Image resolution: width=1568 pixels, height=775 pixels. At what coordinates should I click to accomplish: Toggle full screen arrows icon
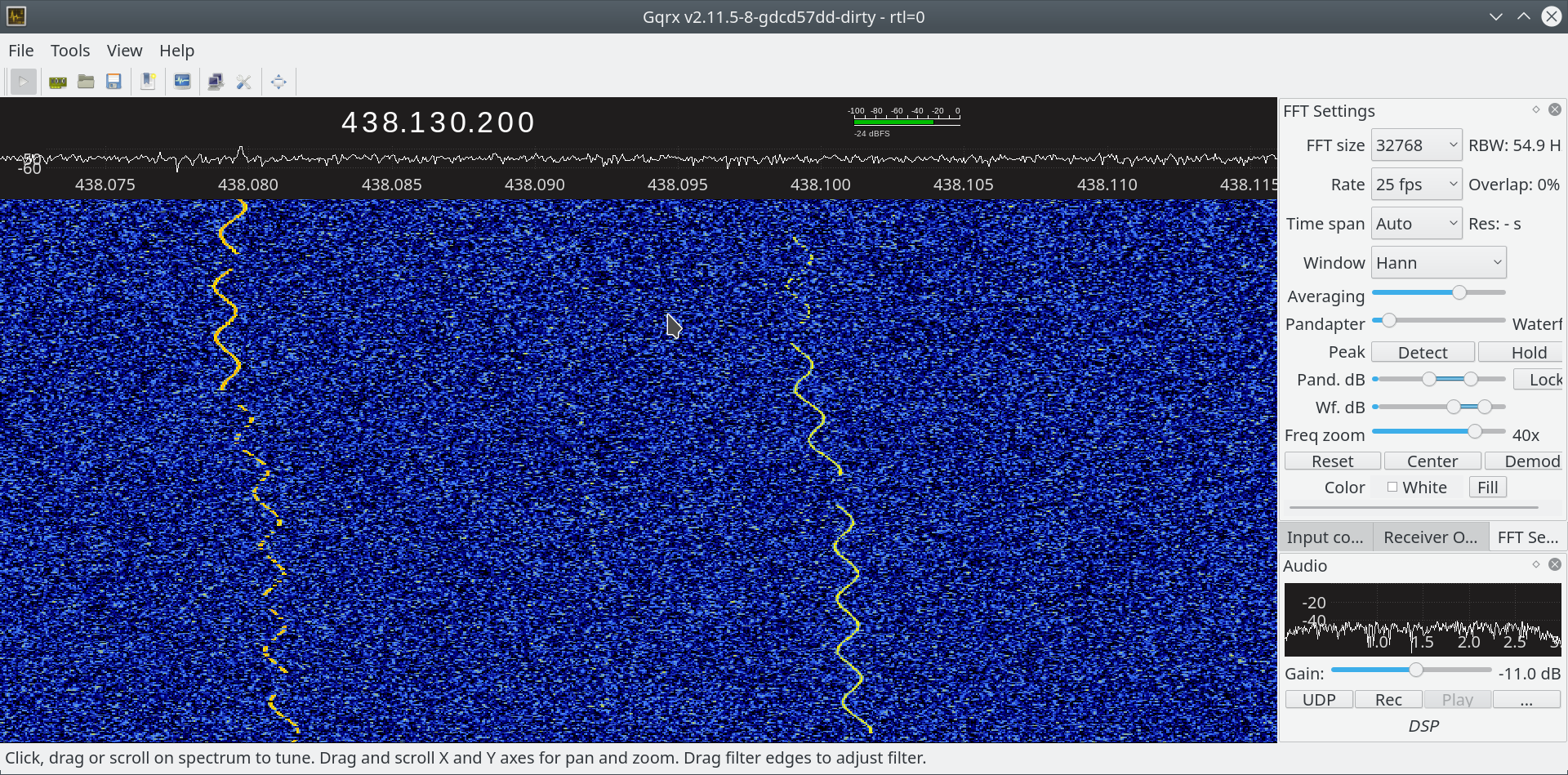click(x=278, y=82)
